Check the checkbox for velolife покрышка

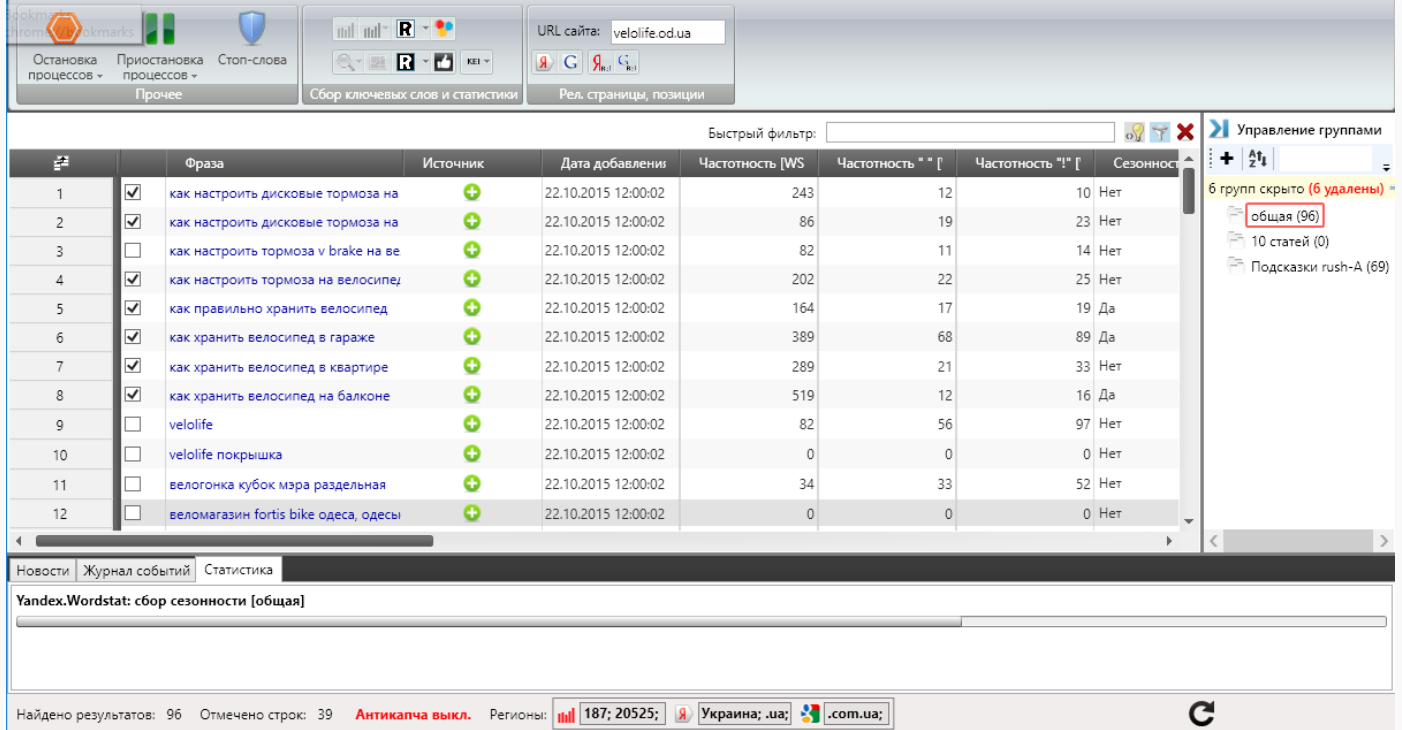click(x=132, y=454)
